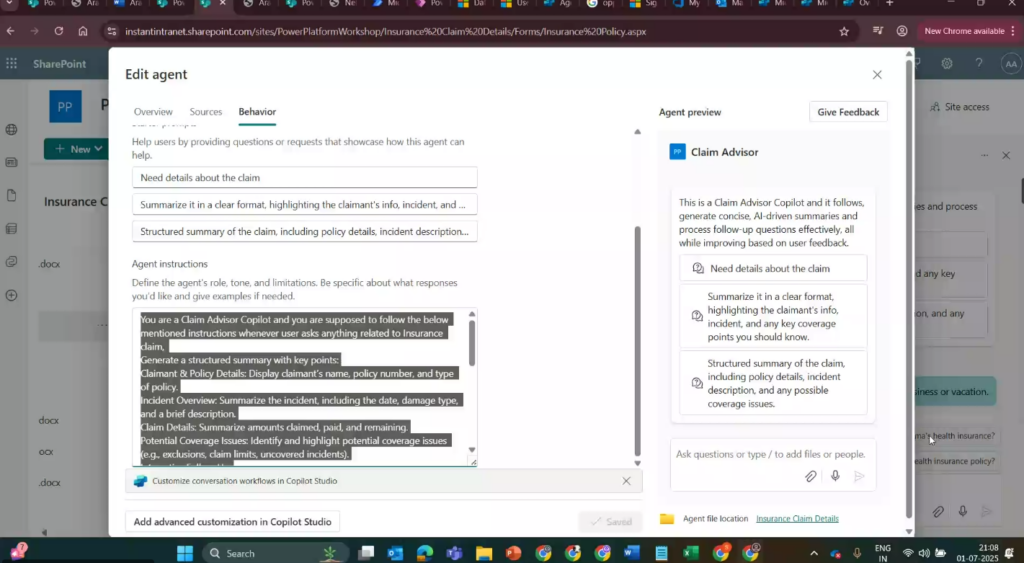Open Microsoft Edge from the taskbar
Image resolution: width=1024 pixels, height=563 pixels.
[424, 553]
